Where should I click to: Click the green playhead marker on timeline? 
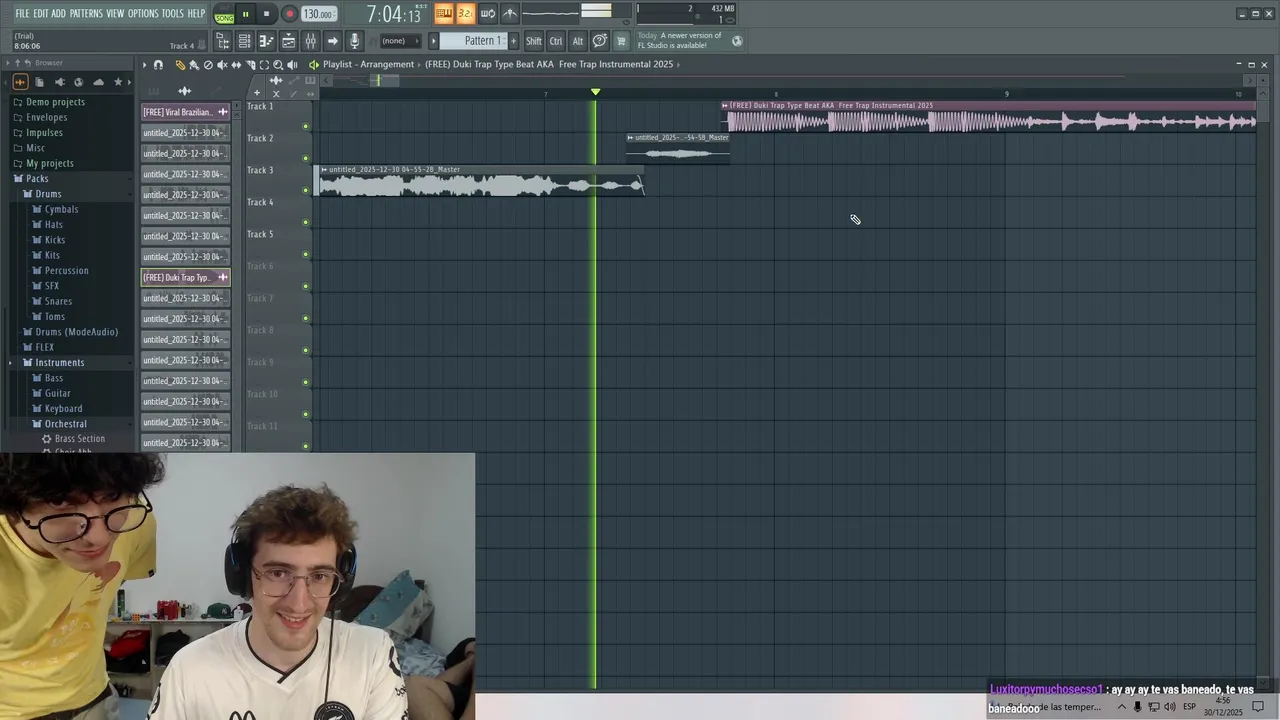point(595,92)
